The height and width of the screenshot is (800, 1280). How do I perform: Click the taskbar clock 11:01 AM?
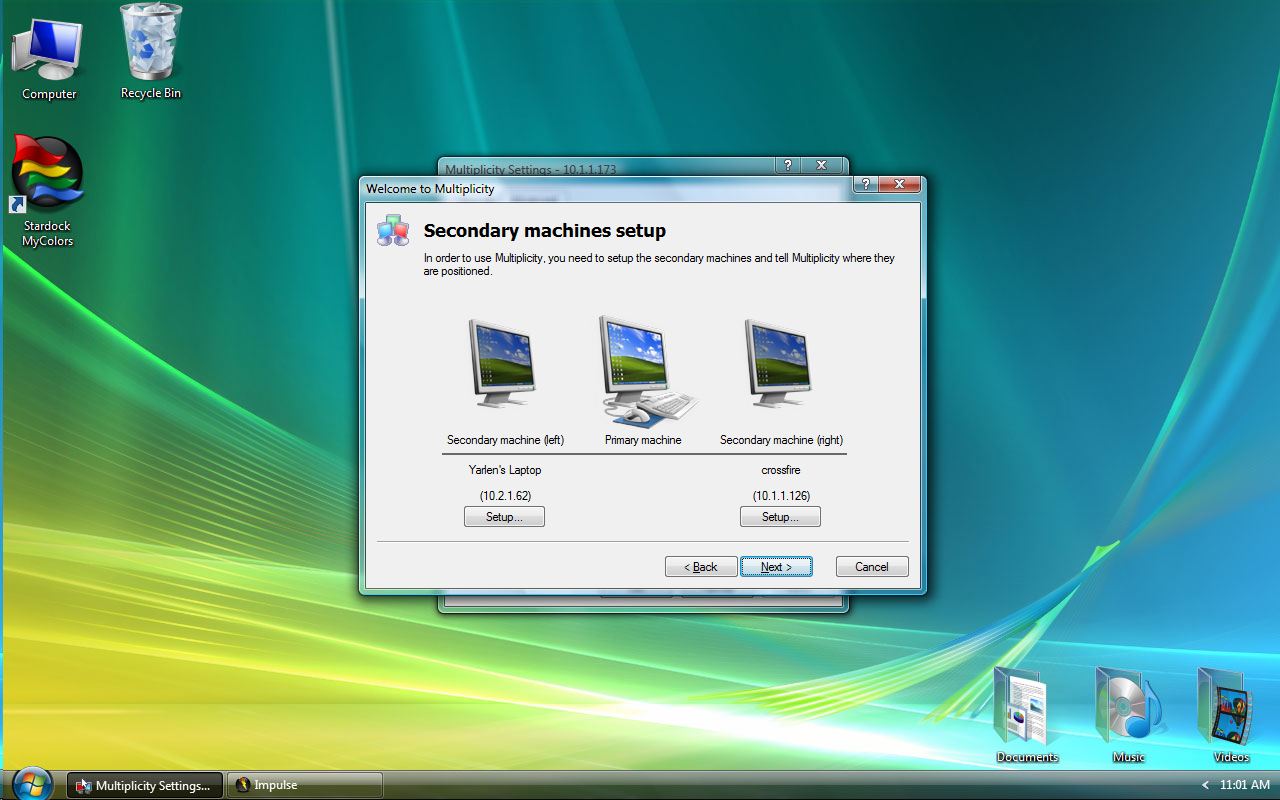pos(1244,785)
